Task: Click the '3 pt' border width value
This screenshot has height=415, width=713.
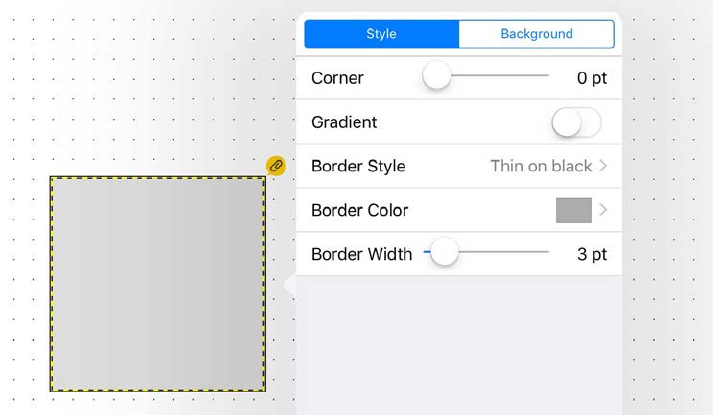Action: click(591, 254)
